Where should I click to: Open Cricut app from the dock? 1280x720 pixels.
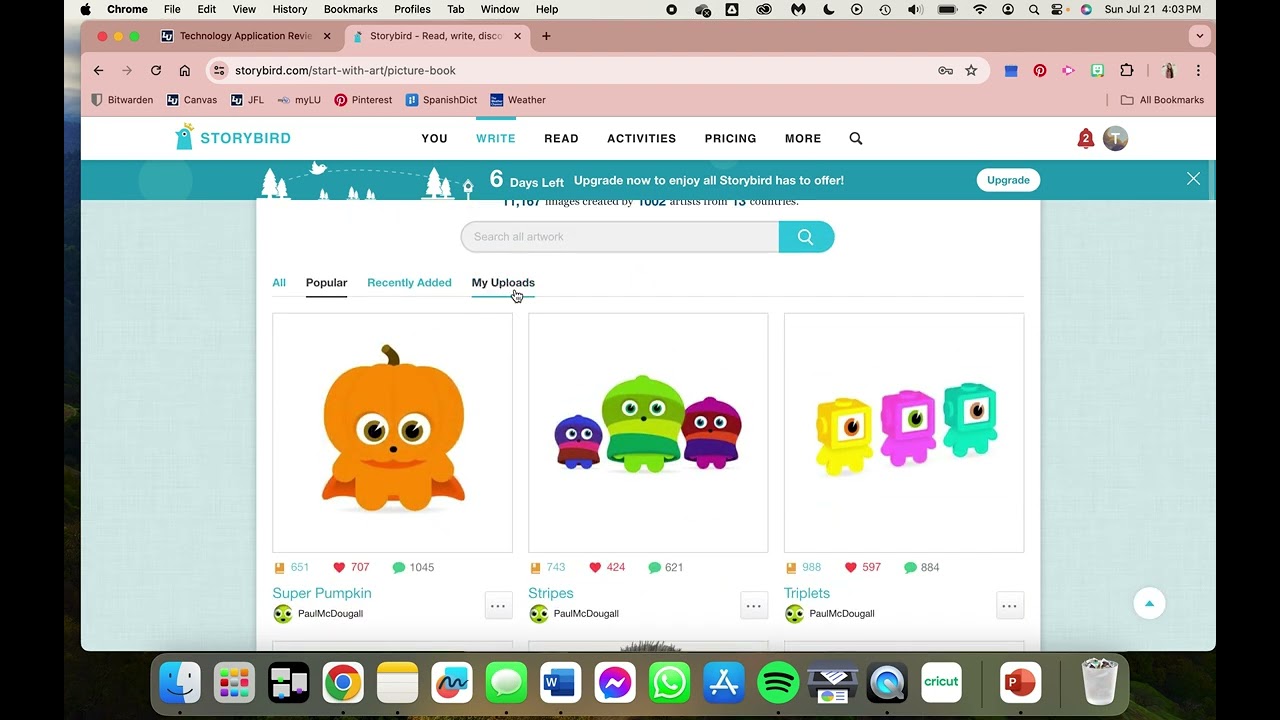tap(941, 683)
